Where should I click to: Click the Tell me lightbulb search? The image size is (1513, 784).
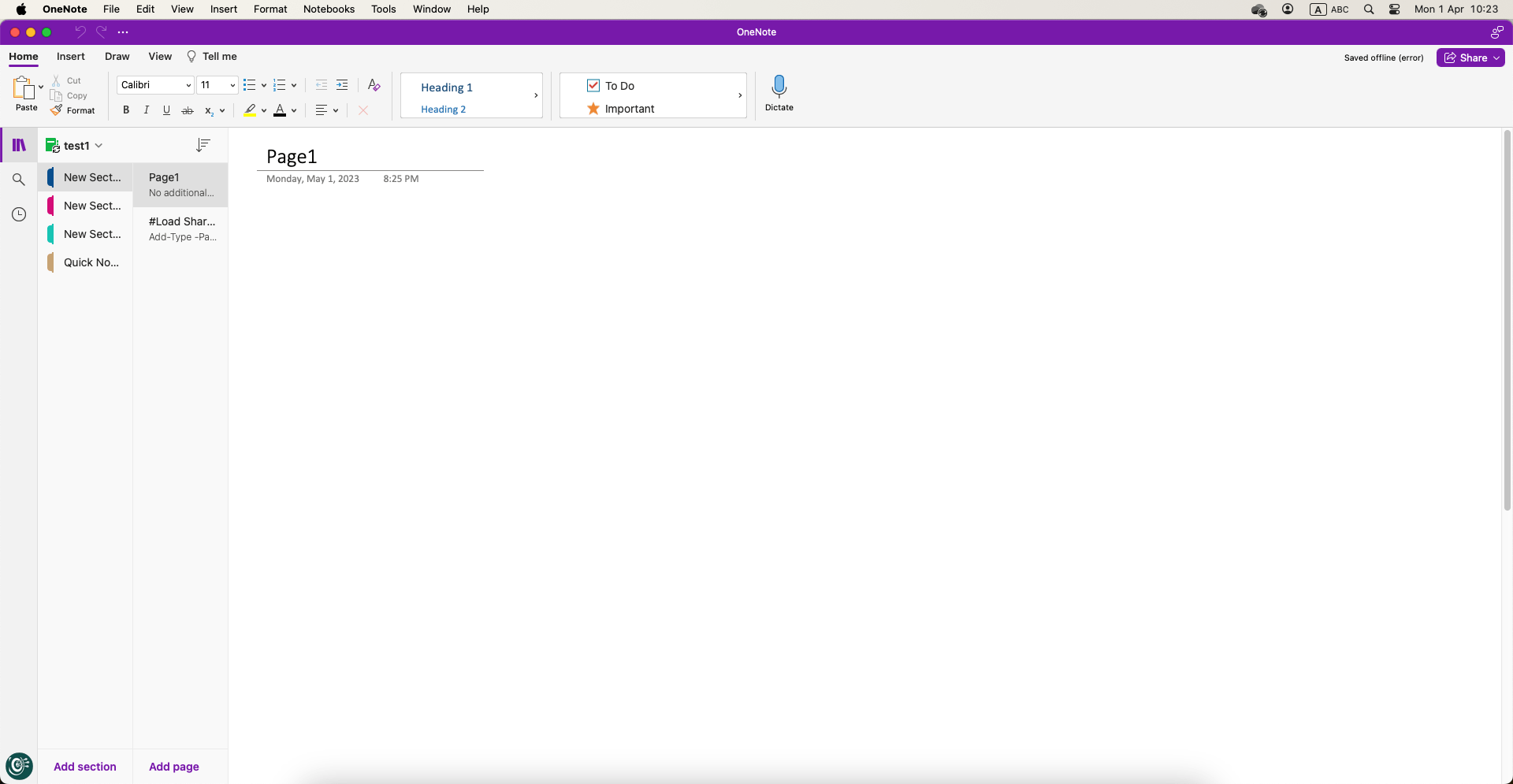pos(211,57)
